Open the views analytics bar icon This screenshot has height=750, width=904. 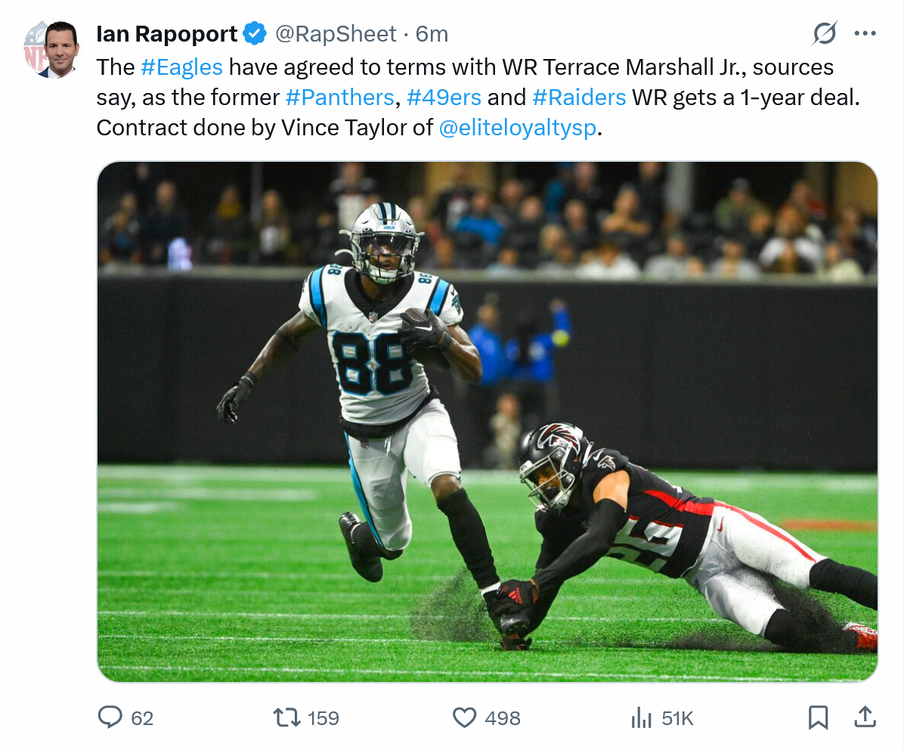pos(641,718)
